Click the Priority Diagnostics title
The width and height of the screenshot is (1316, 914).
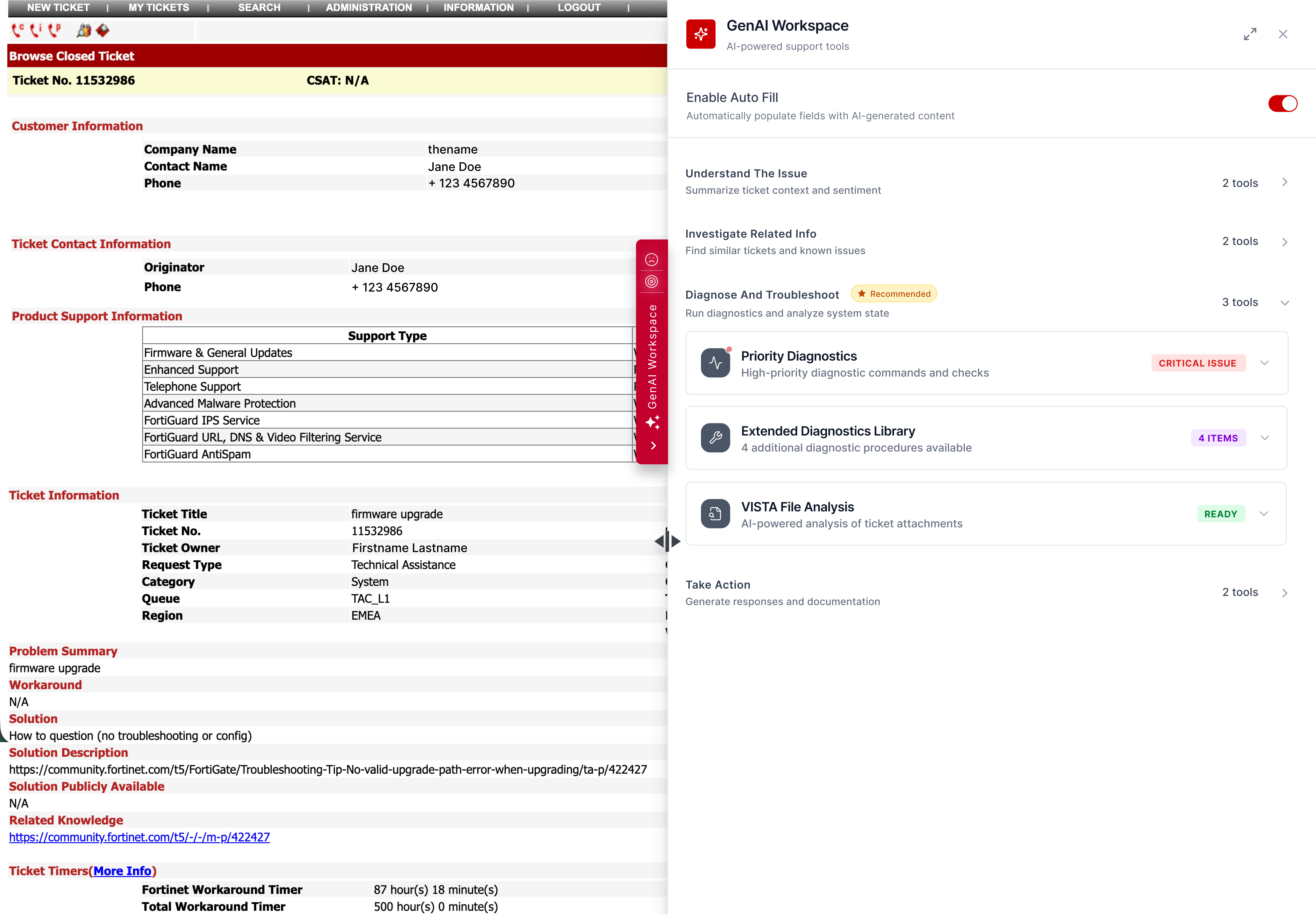click(x=799, y=356)
